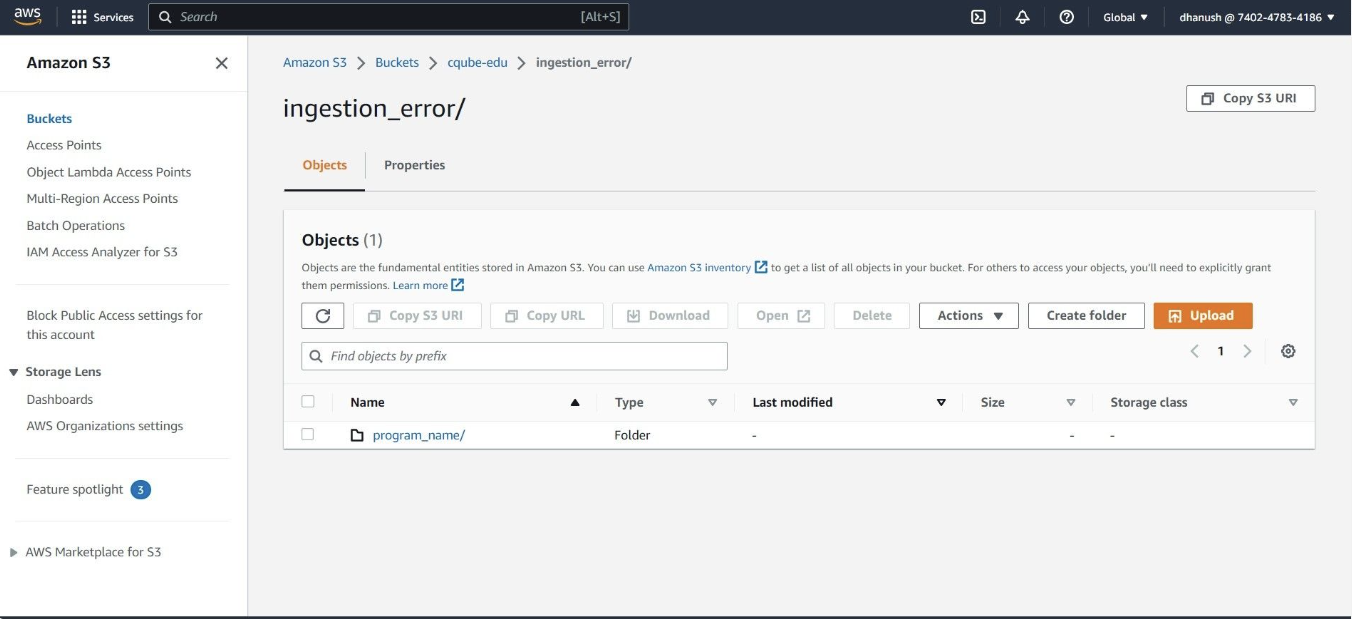This screenshot has height=622, width=1352.
Task: Open the program_name/ folder link
Action: pyautogui.click(x=419, y=436)
